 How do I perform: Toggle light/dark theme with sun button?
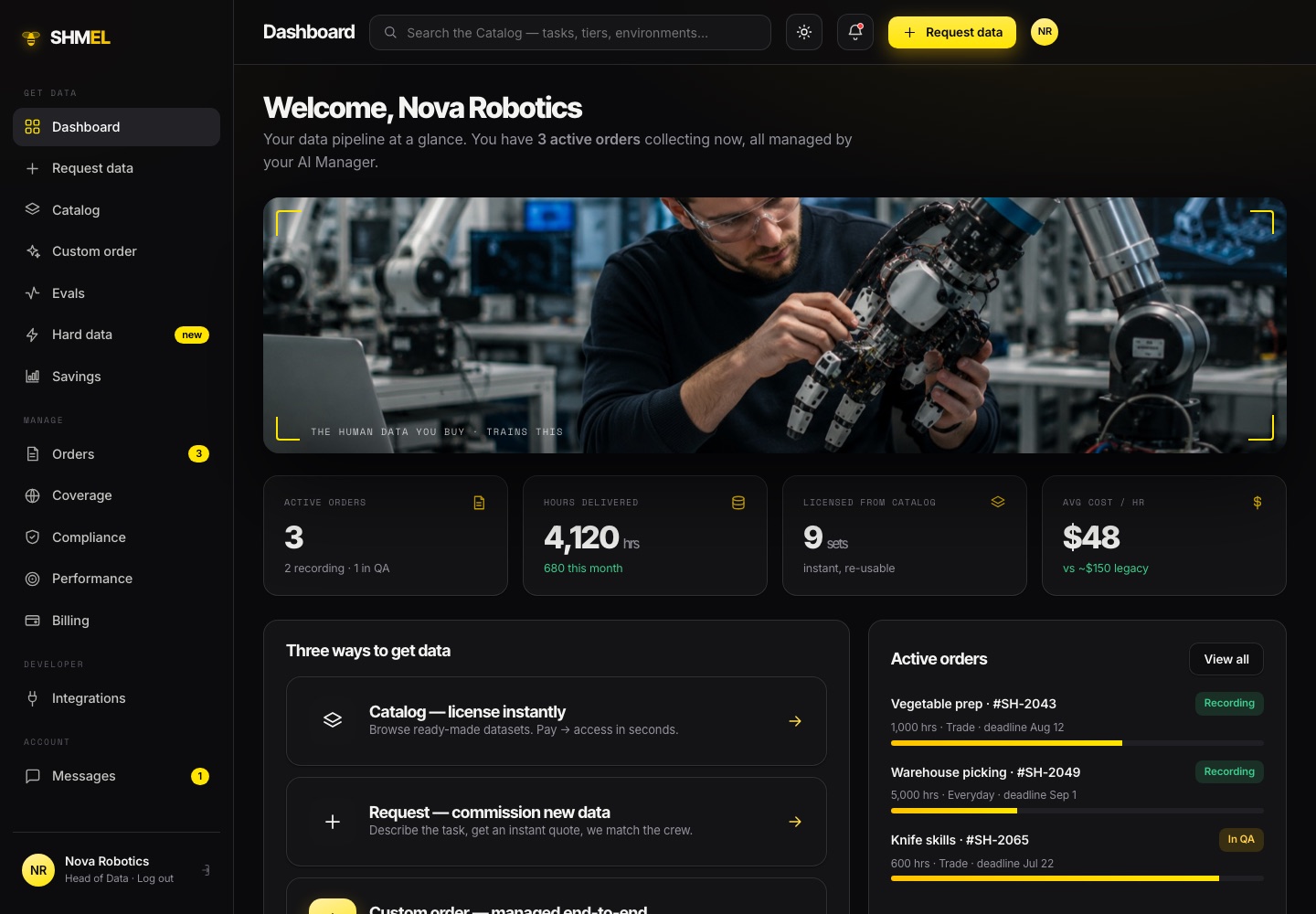(804, 32)
